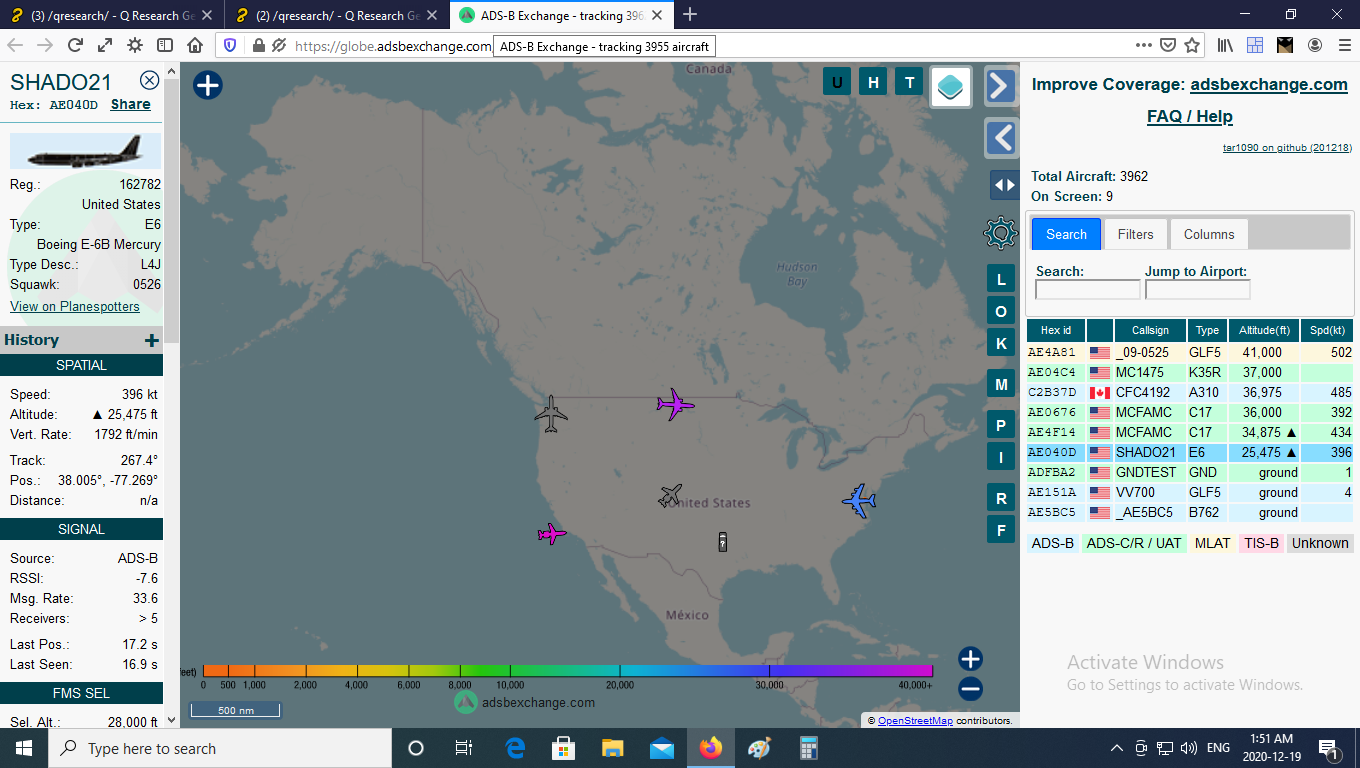Sort table by Type column

pos(1208,330)
